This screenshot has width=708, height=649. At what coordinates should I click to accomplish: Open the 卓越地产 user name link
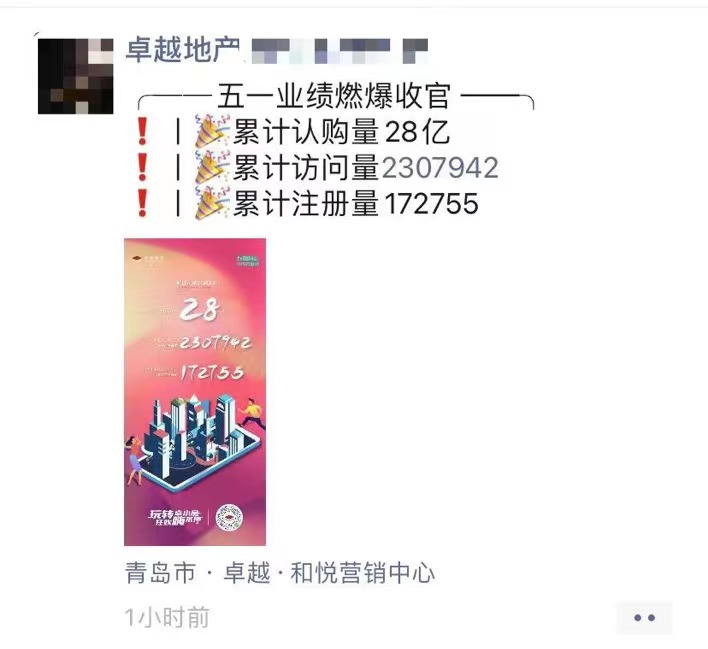coord(182,49)
